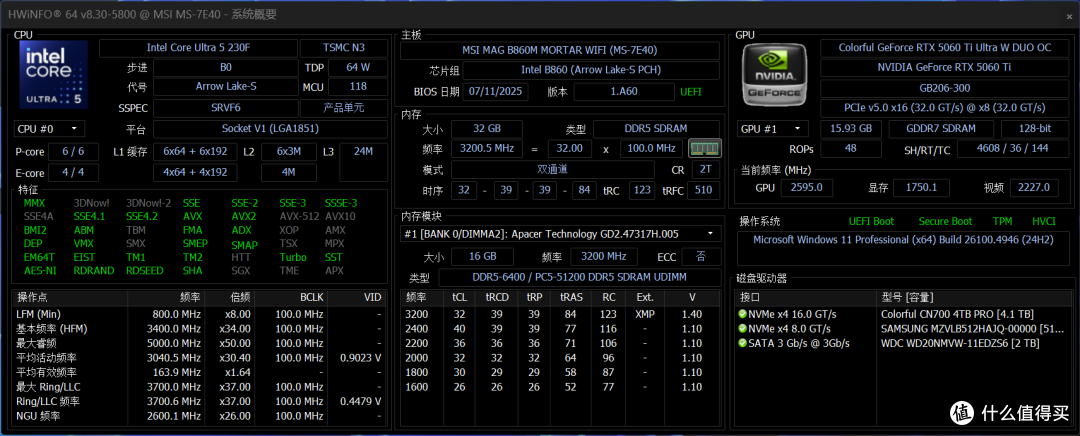Click the 产品单元 field
1080x436 pixels.
coord(344,108)
